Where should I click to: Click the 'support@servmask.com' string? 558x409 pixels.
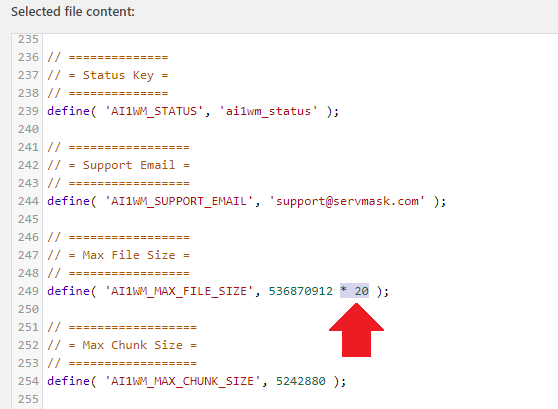pos(347,201)
